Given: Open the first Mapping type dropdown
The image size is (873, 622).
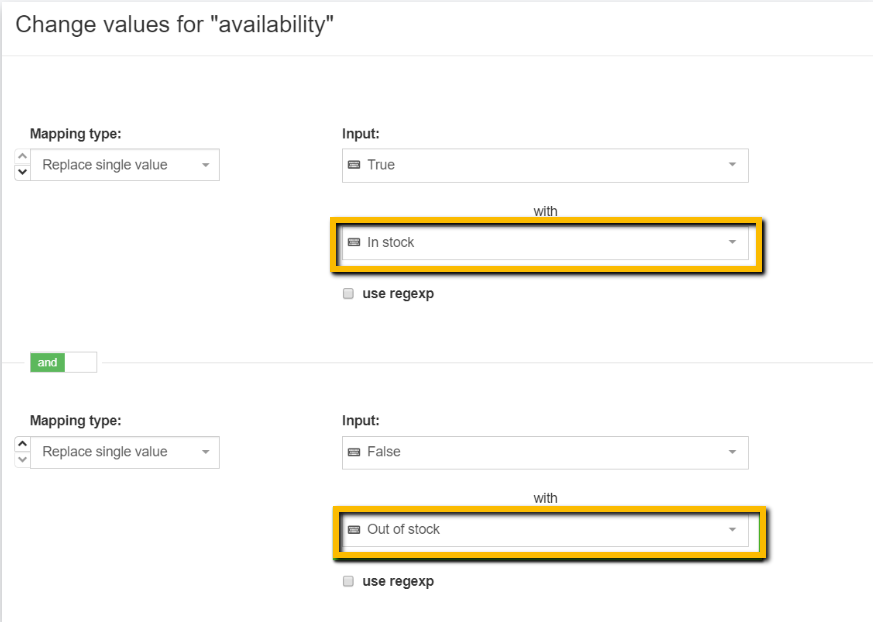Looking at the screenshot, I should [125, 165].
